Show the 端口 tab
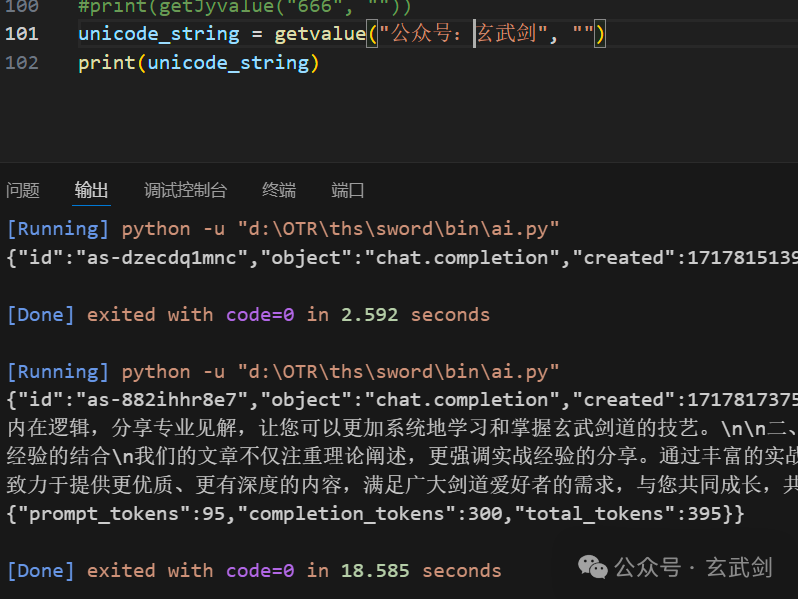Screen dimensions: 798x599 click(348, 190)
